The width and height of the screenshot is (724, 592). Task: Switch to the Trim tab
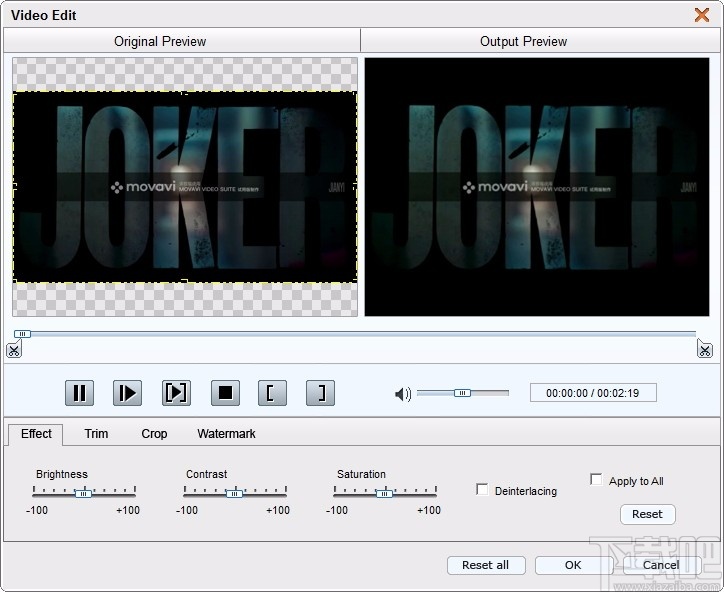(x=96, y=434)
